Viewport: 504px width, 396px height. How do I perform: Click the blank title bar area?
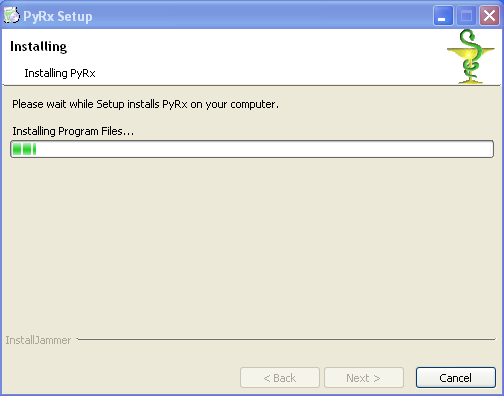click(x=260, y=15)
